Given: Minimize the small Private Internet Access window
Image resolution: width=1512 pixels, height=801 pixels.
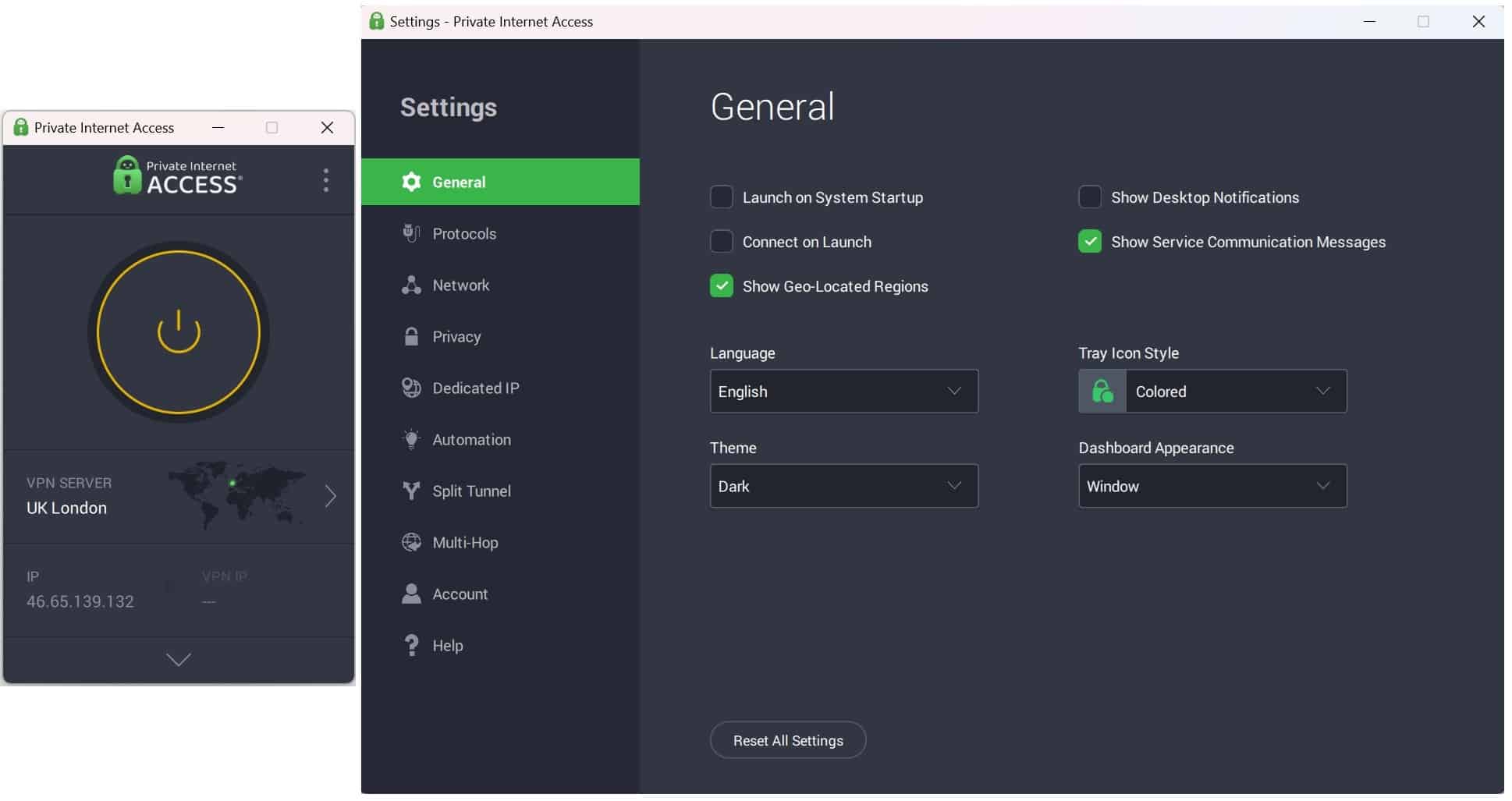Looking at the screenshot, I should (218, 127).
